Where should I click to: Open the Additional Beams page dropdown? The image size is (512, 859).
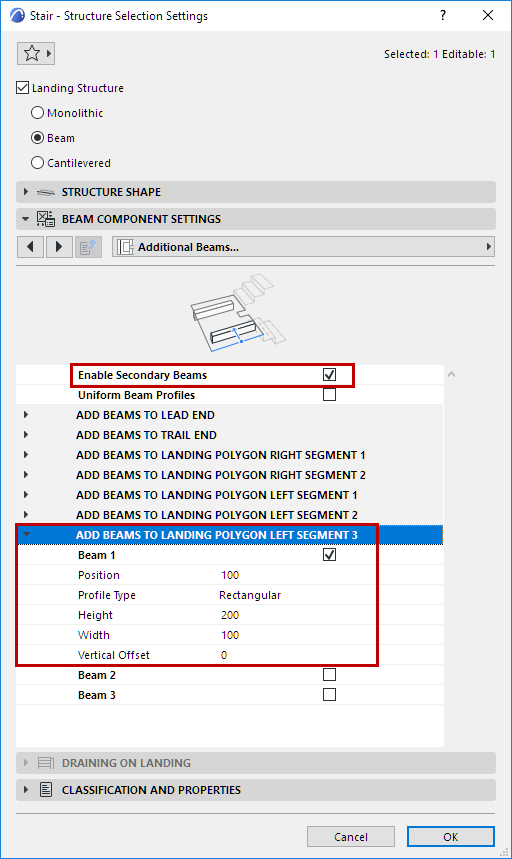click(x=303, y=247)
